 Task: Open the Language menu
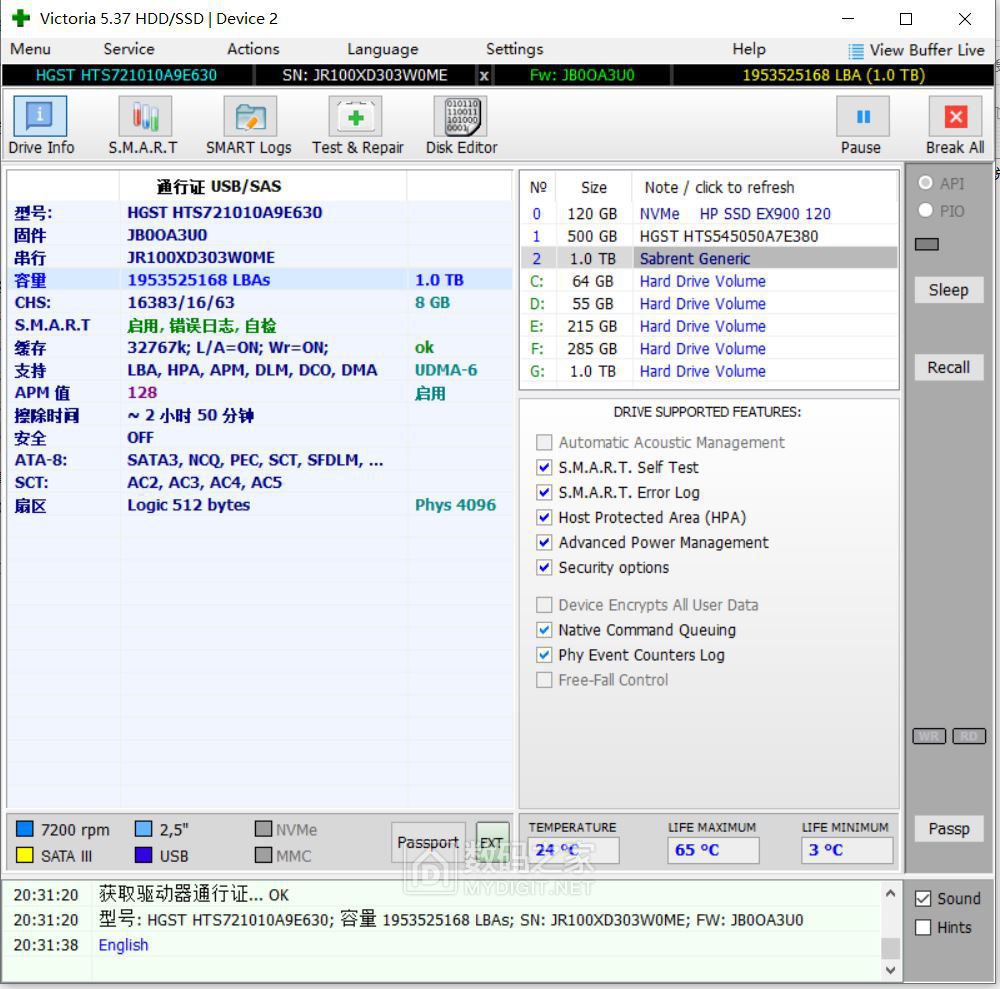tap(383, 49)
